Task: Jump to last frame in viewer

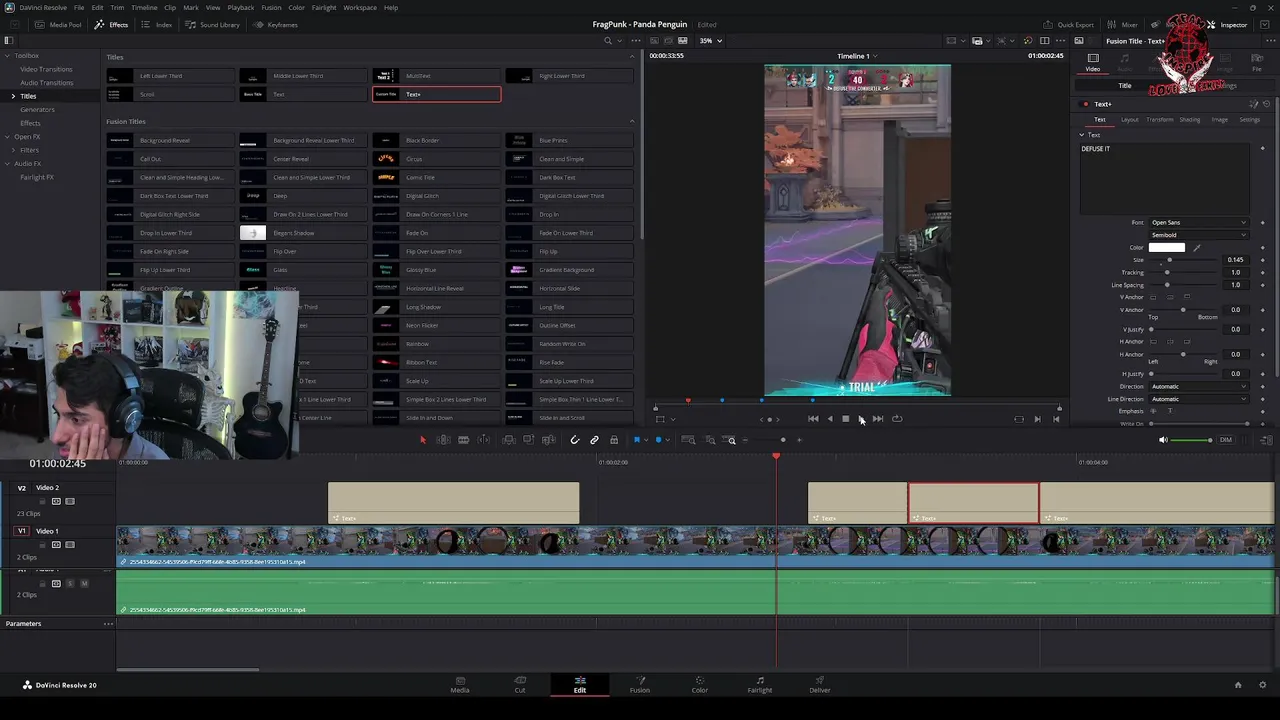Action: pos(878,419)
